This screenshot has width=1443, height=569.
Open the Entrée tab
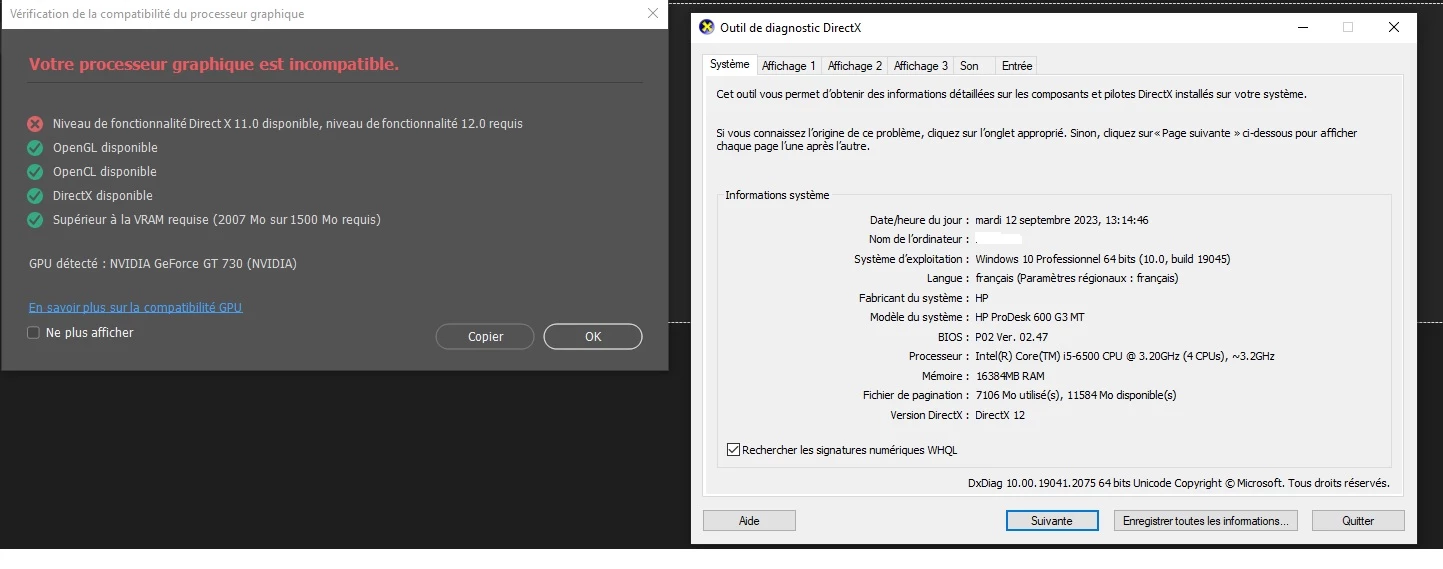pyautogui.click(x=1017, y=66)
